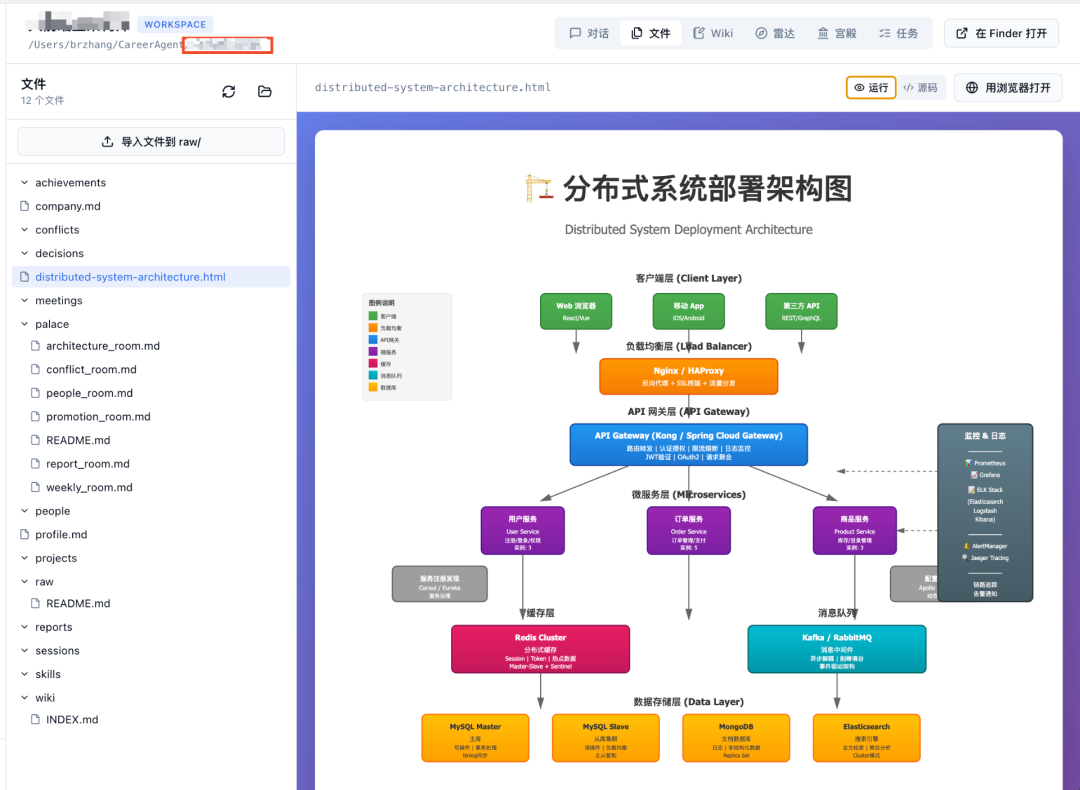Viewport: 1080px width, 790px height.
Task: Click the chat bubble icon in 对话 tab
Action: pos(575,33)
